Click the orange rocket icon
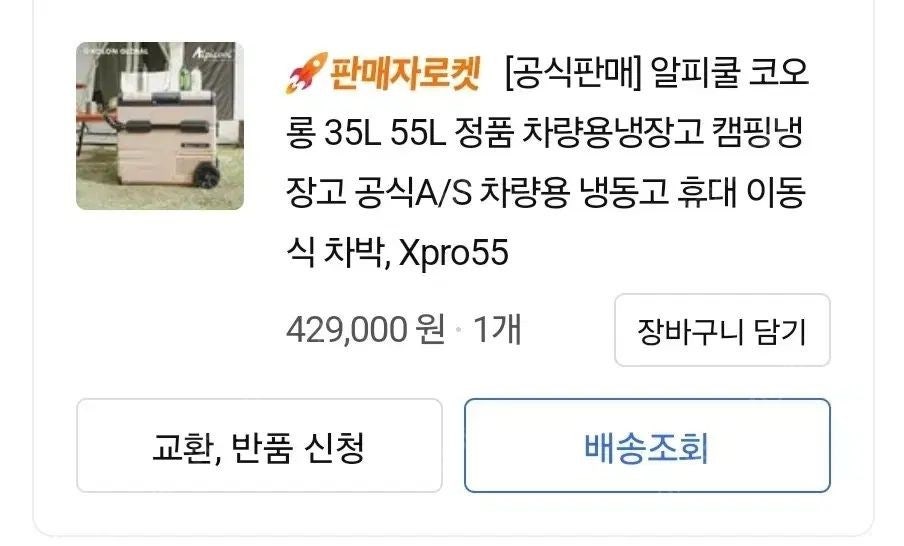The width and height of the screenshot is (904, 546). 306,73
